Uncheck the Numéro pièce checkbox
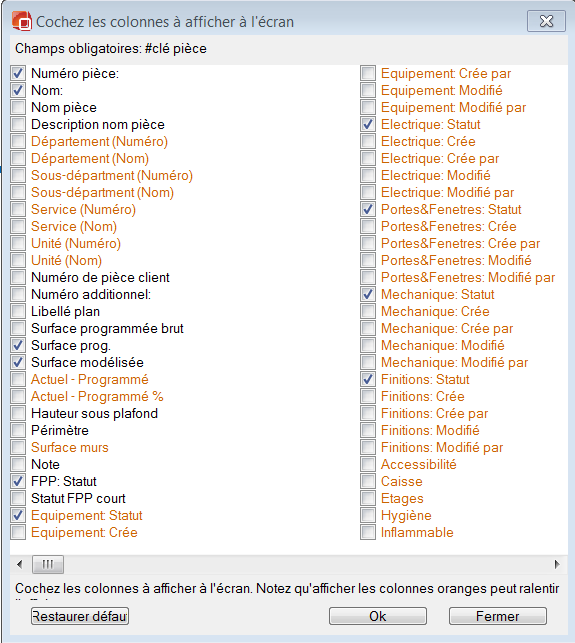The height and width of the screenshot is (643, 575). pos(18,73)
